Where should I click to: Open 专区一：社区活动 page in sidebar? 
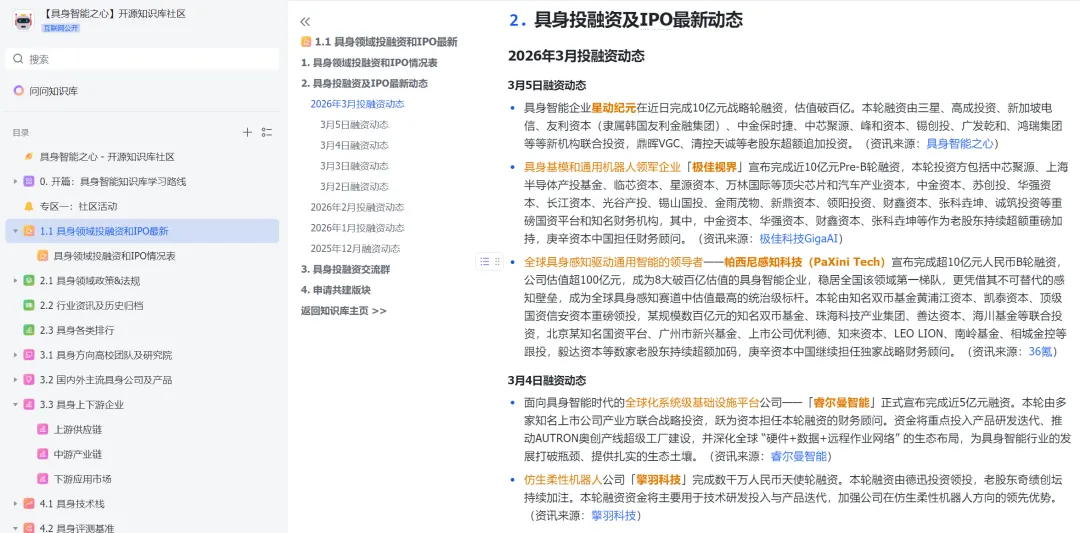click(78, 207)
